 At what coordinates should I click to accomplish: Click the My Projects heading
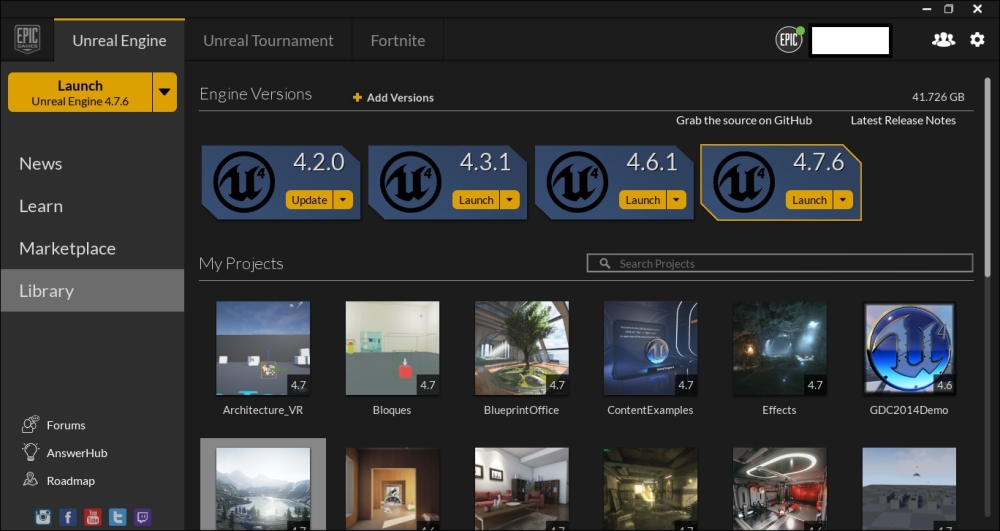(241, 263)
